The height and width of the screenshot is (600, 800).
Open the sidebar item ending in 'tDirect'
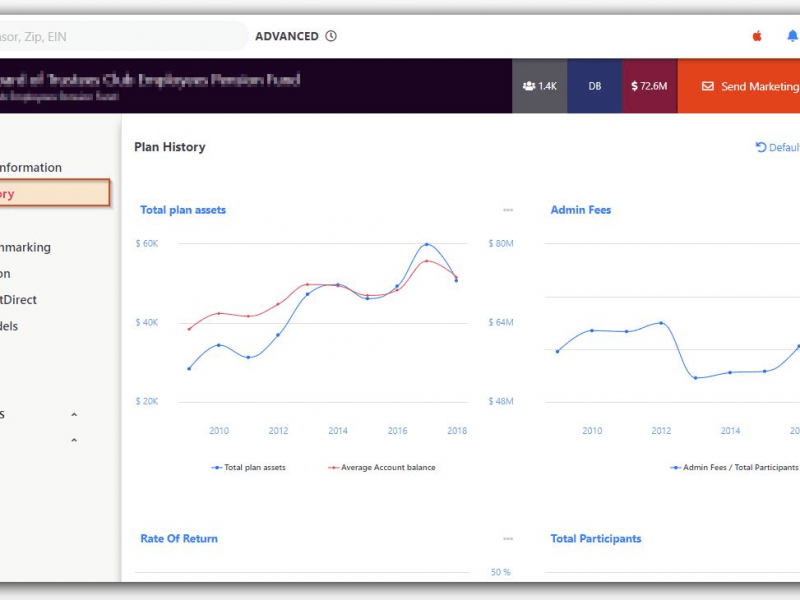20,299
